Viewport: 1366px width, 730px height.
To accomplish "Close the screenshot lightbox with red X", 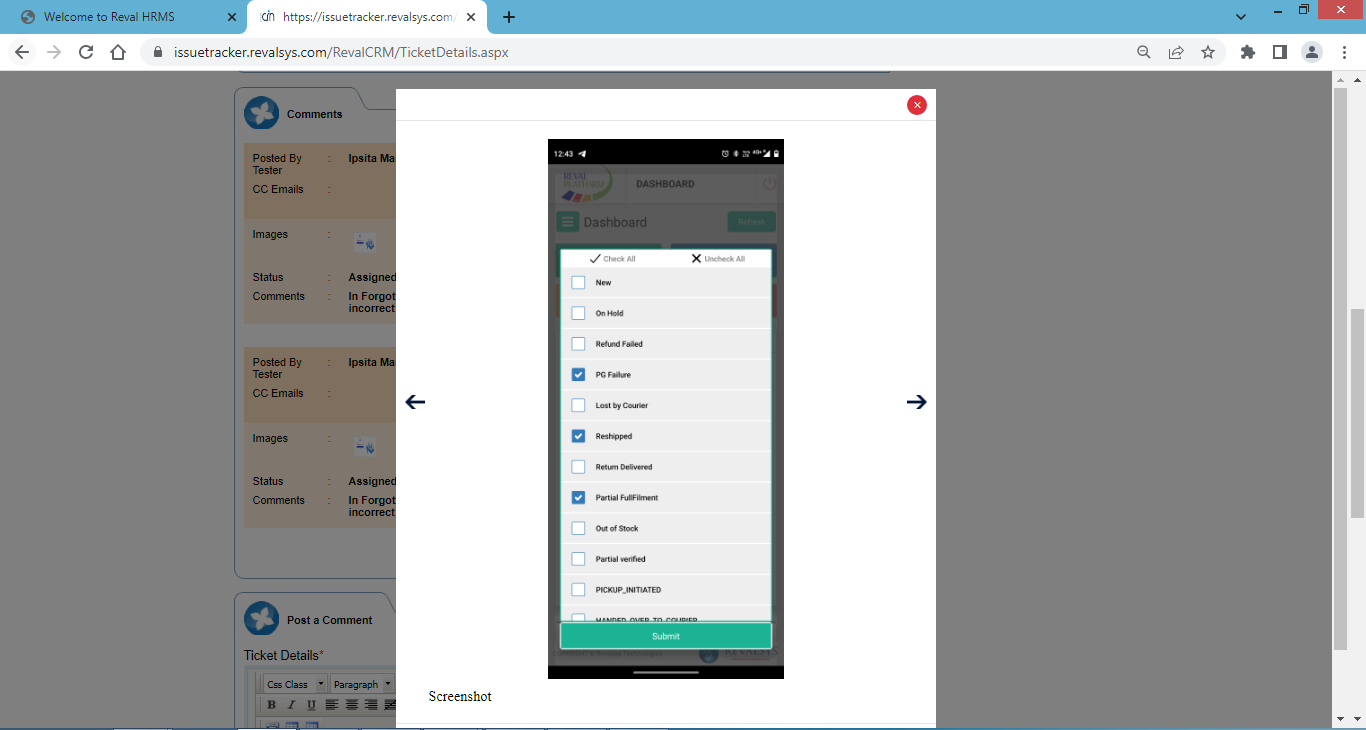I will click(916, 105).
